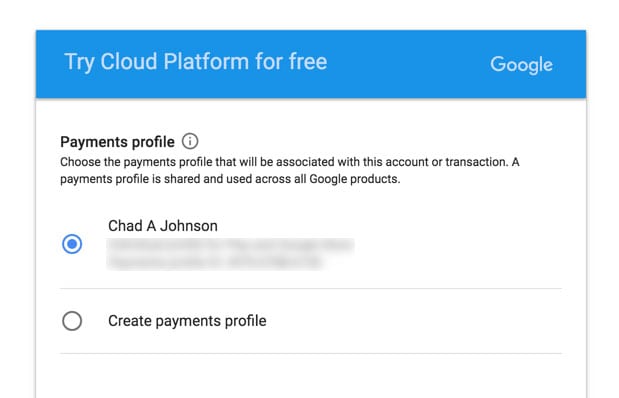Click the "Payments profile" section title
The height and width of the screenshot is (398, 619).
coord(117,142)
